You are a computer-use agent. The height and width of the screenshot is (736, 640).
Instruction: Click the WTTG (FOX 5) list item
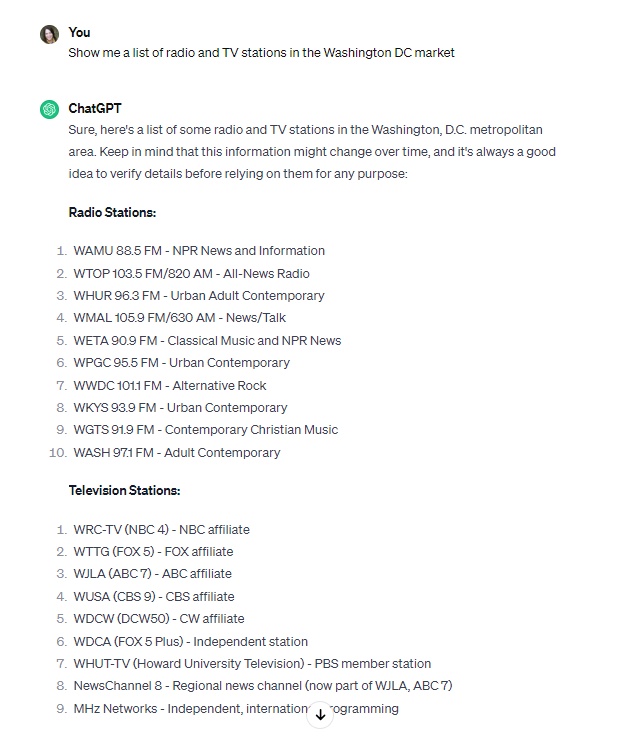[153, 551]
